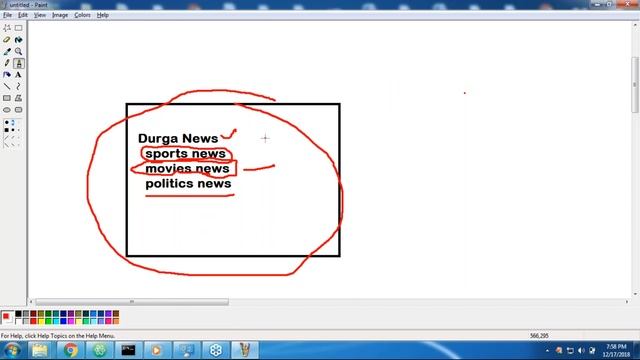Select the Curve tool
The image size is (640, 360).
[x=18, y=87]
